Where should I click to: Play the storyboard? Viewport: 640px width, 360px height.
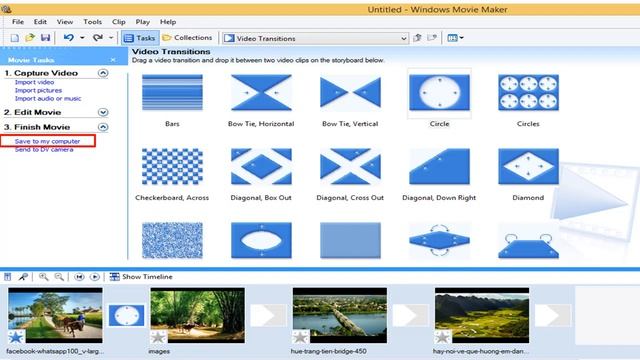coord(94,277)
